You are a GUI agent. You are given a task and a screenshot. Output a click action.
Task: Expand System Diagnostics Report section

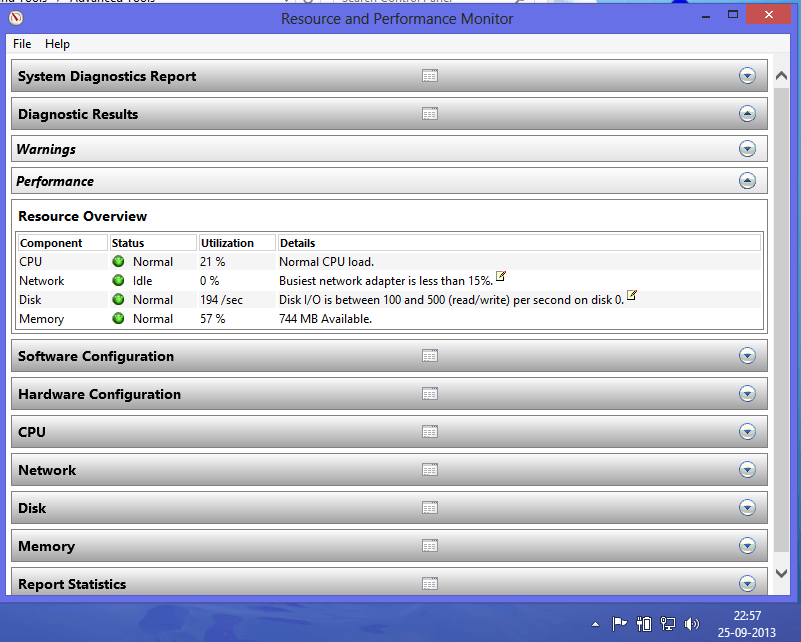coord(747,76)
